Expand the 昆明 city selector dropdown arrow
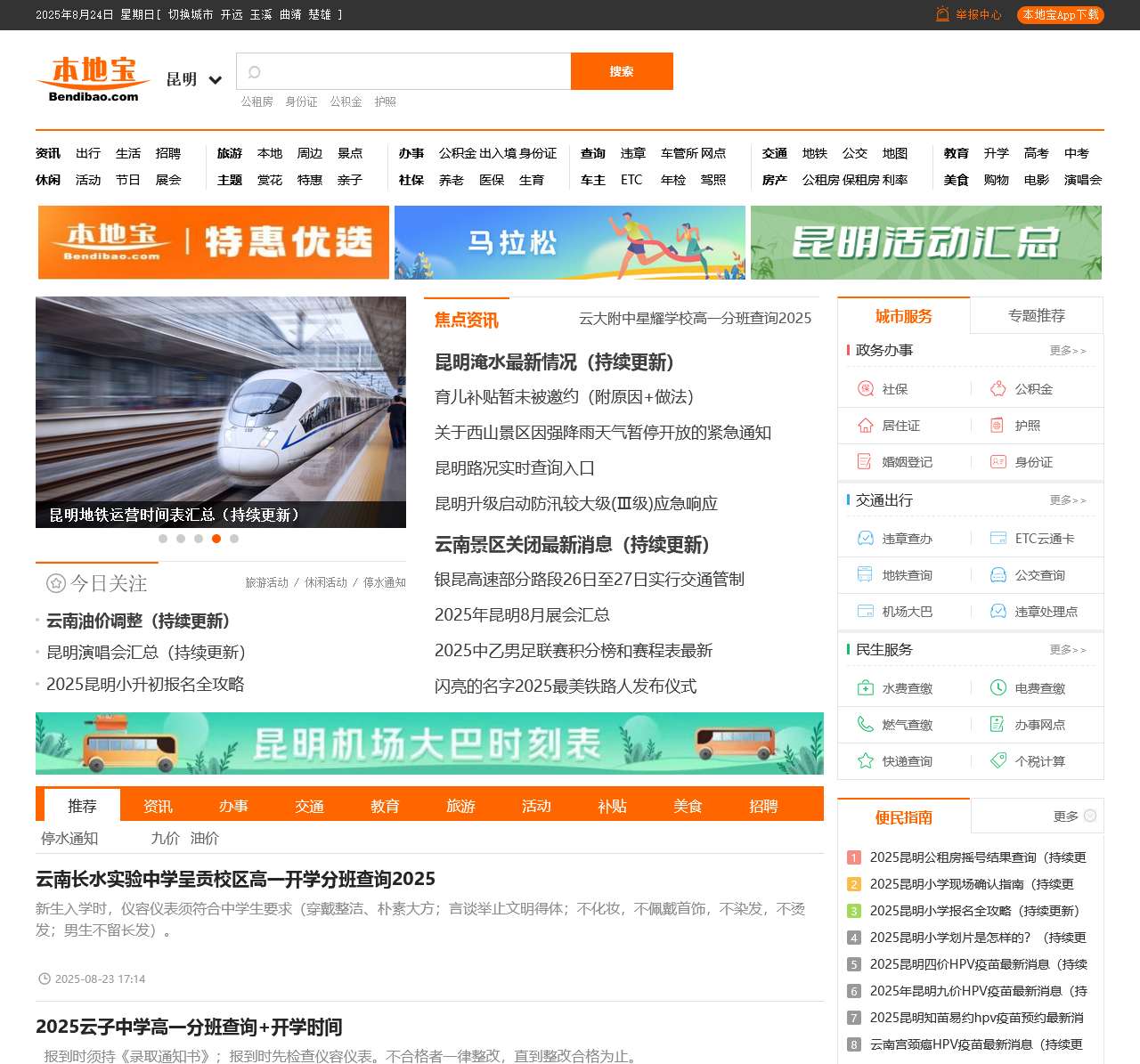Image resolution: width=1140 pixels, height=1064 pixels. click(215, 80)
